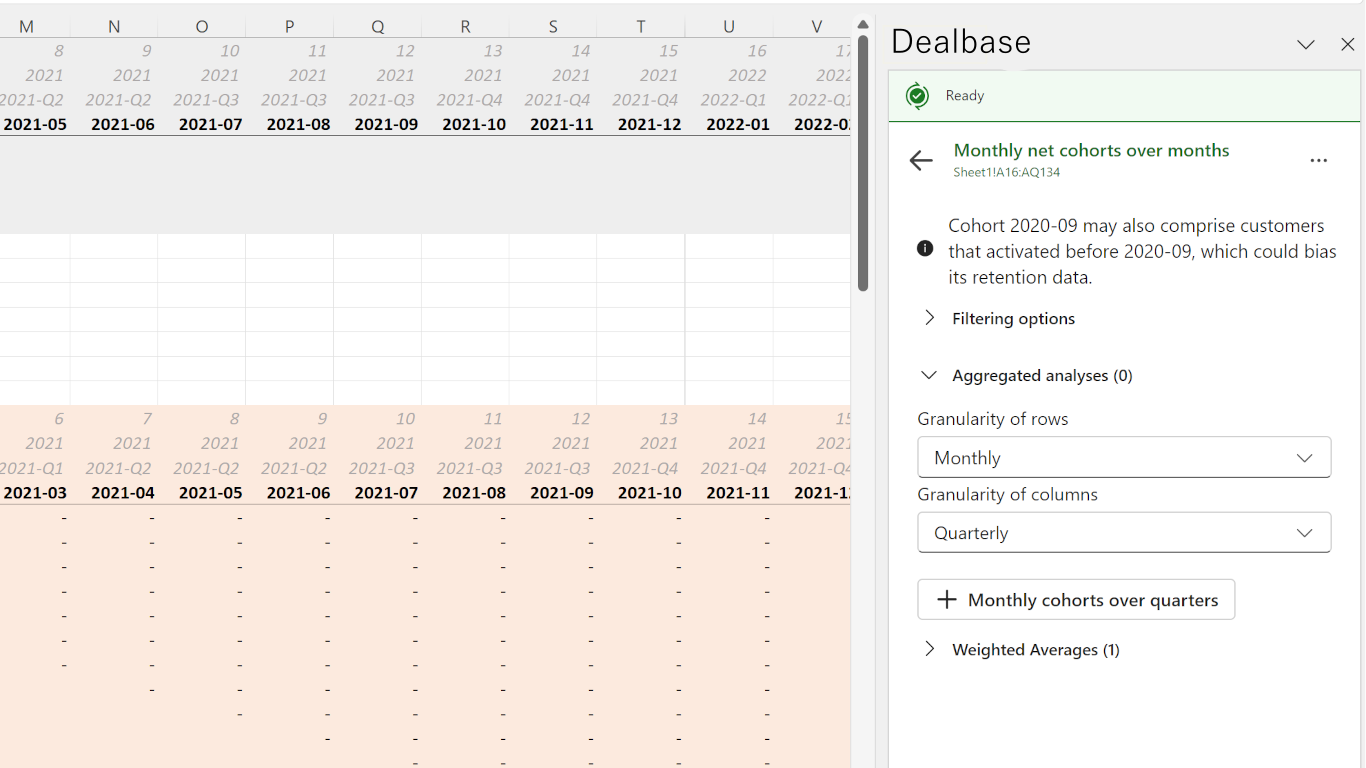Collapse the Aggregated analyses section
This screenshot has height=768, width=1366.
point(930,375)
